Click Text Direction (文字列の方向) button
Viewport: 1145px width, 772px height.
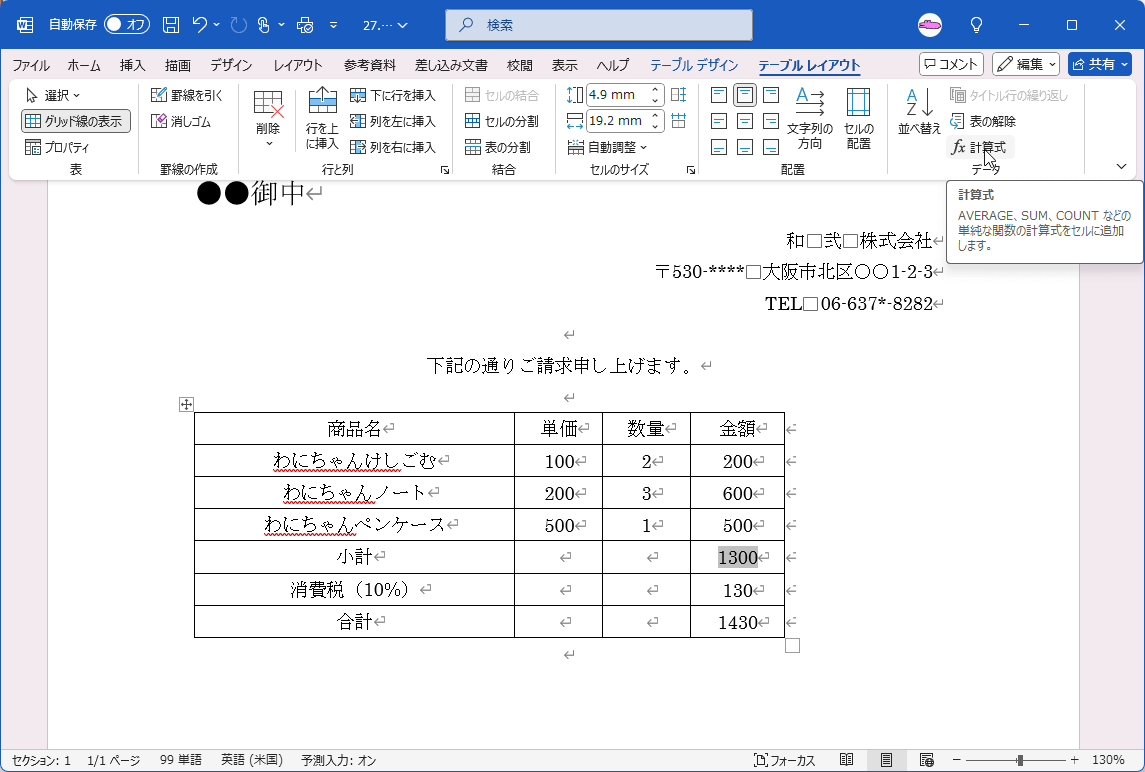(x=809, y=118)
